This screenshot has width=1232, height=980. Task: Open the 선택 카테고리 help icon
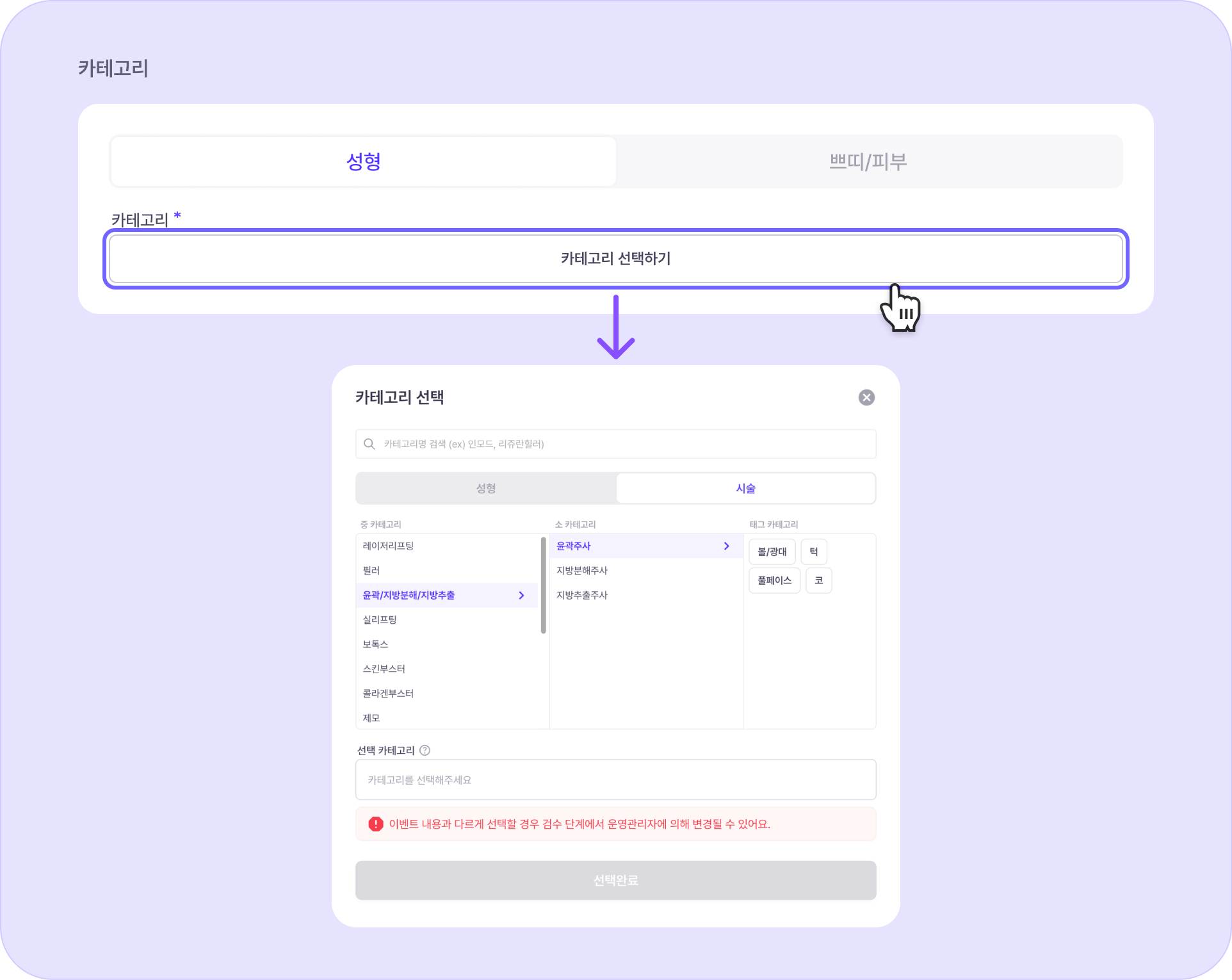(x=425, y=750)
